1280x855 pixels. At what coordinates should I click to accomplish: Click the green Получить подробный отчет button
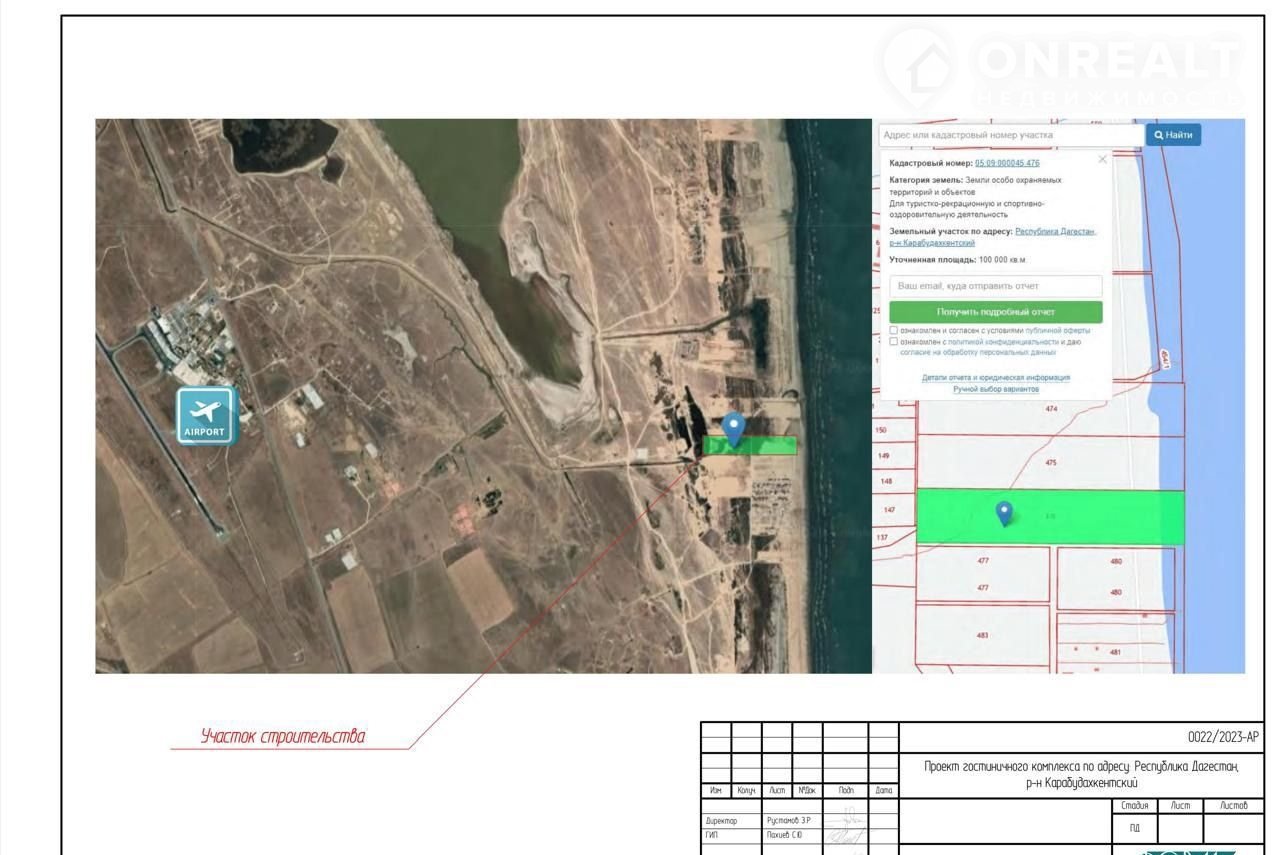point(995,312)
